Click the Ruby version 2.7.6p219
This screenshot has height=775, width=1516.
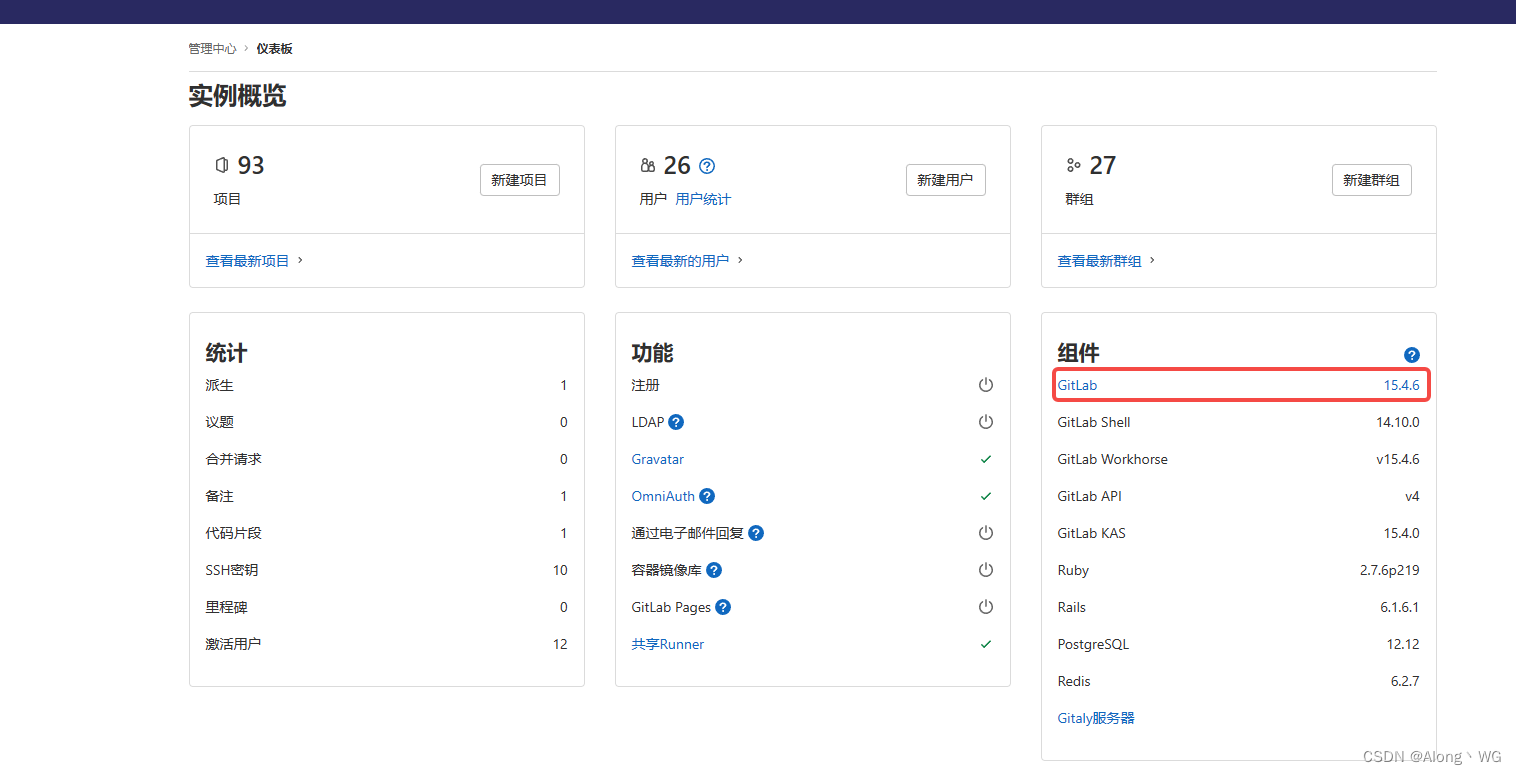[x=1390, y=570]
